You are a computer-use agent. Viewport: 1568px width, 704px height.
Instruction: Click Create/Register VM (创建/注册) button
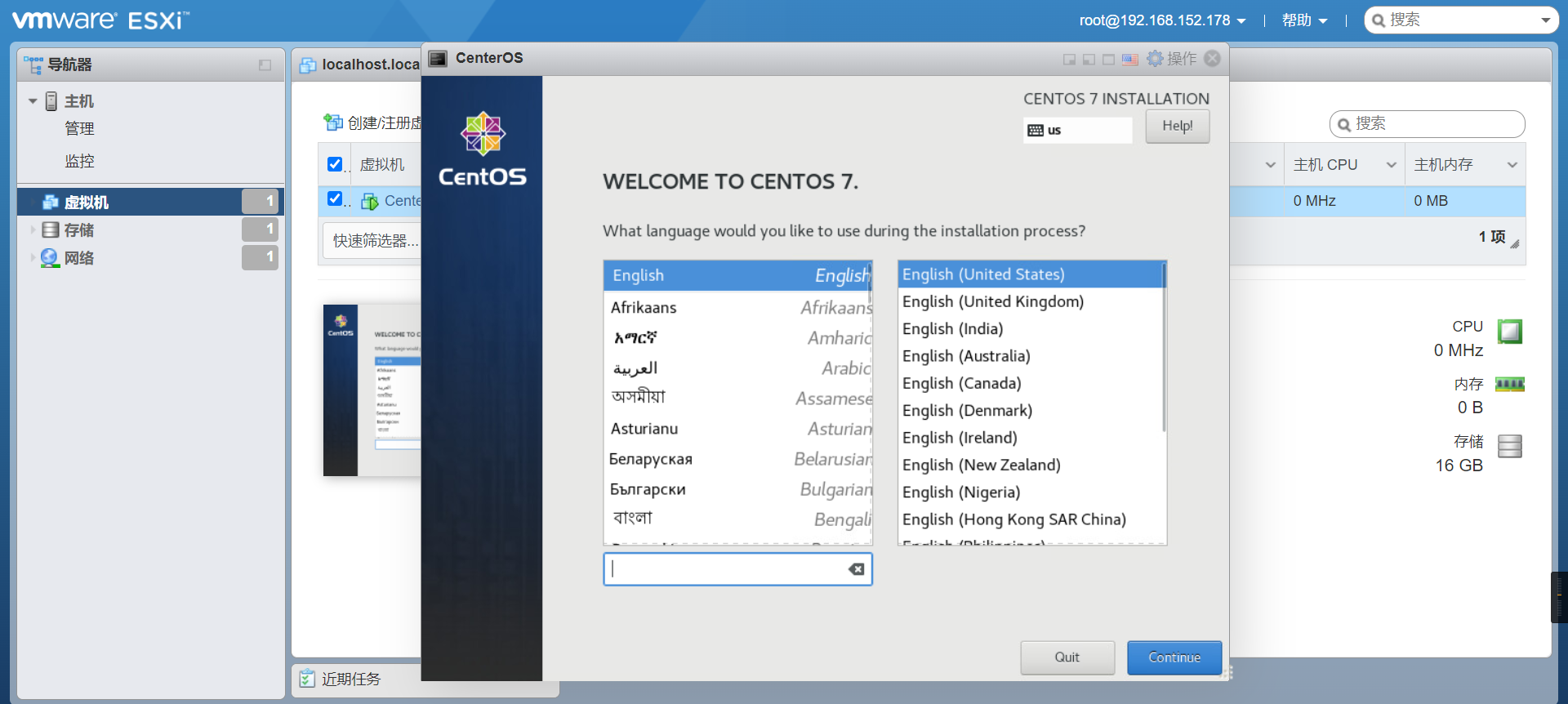tap(373, 123)
